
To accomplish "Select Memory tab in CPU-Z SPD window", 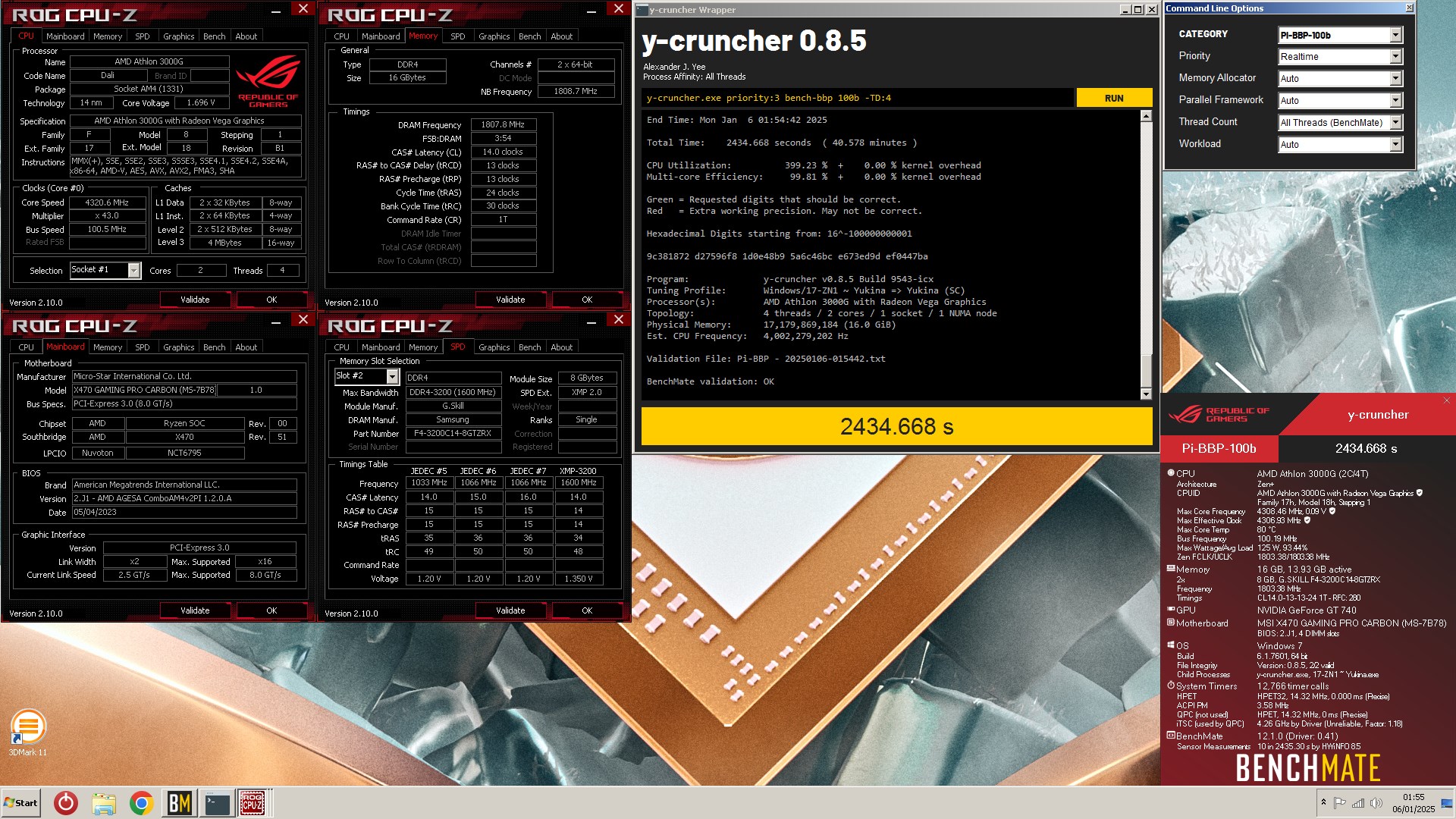I will [x=423, y=347].
